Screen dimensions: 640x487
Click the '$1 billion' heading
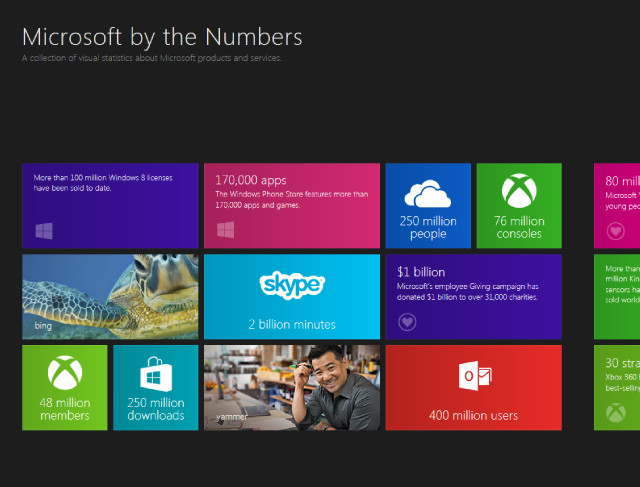tap(421, 272)
